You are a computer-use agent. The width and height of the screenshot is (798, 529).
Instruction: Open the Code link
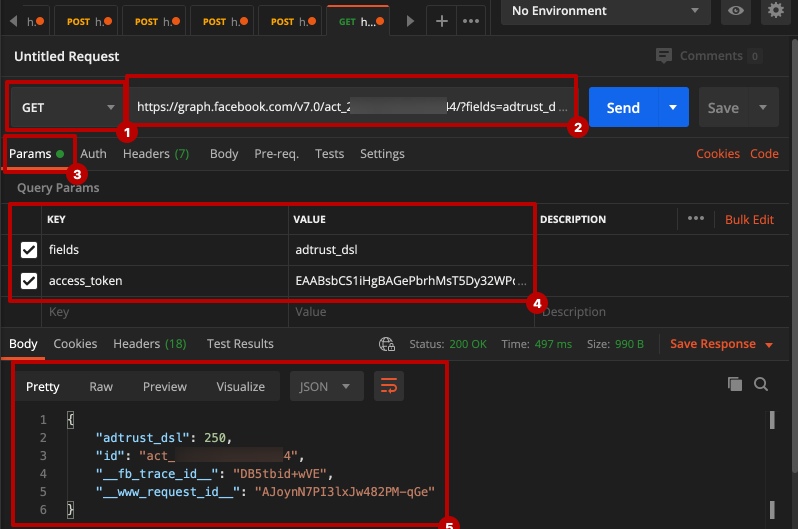(764, 154)
